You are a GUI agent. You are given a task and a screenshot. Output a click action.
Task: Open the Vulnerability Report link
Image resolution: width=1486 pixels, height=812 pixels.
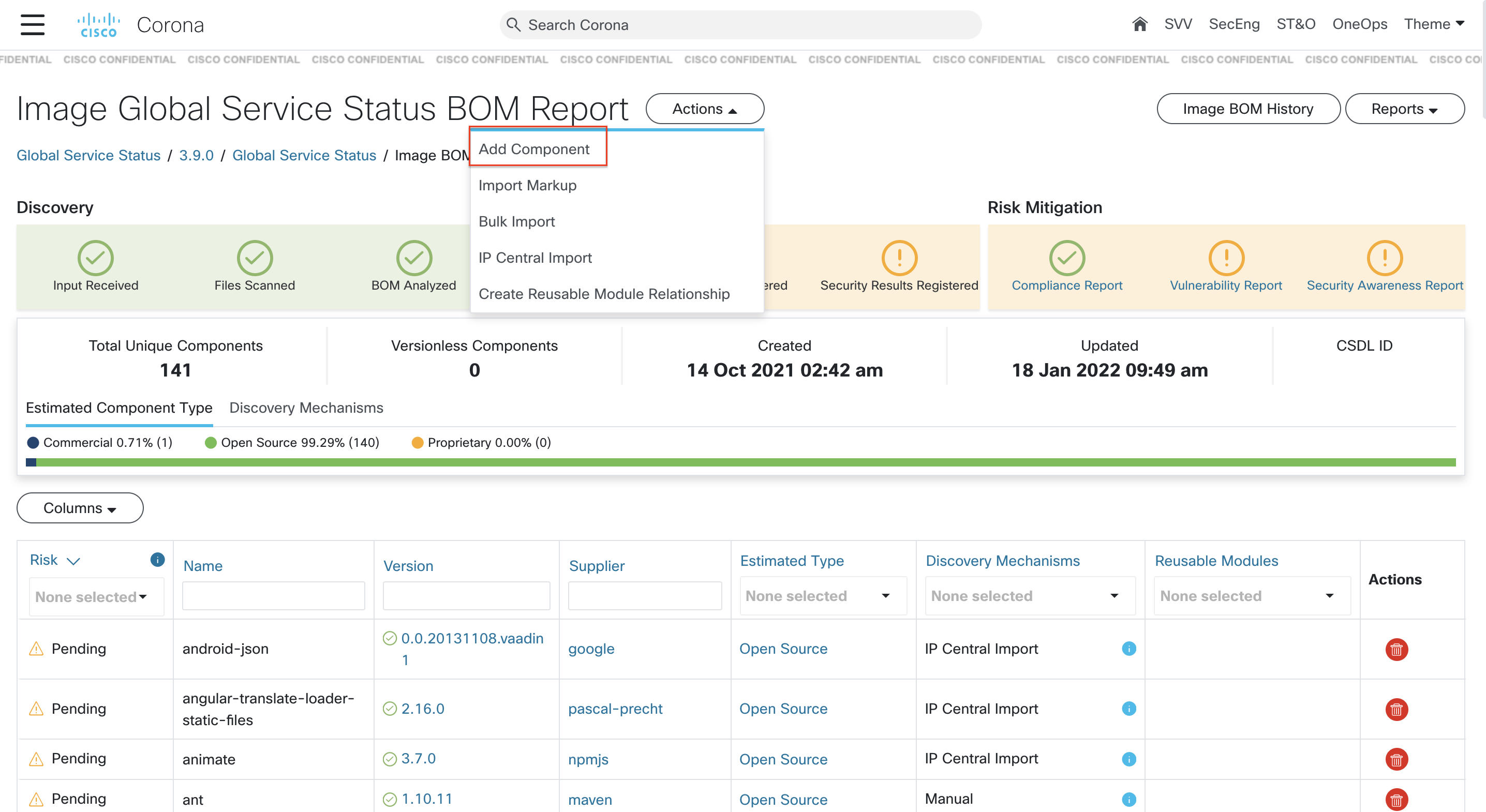coord(1226,285)
